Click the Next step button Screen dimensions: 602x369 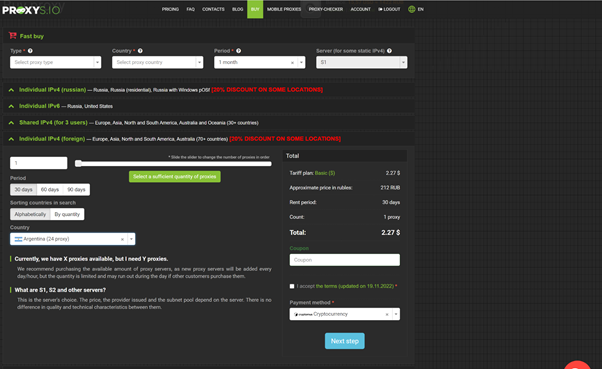click(x=345, y=341)
